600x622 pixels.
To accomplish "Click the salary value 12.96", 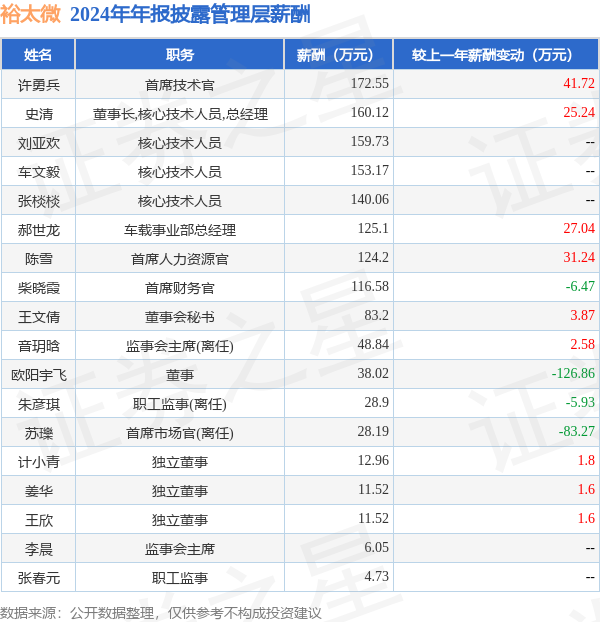I will (x=373, y=460).
